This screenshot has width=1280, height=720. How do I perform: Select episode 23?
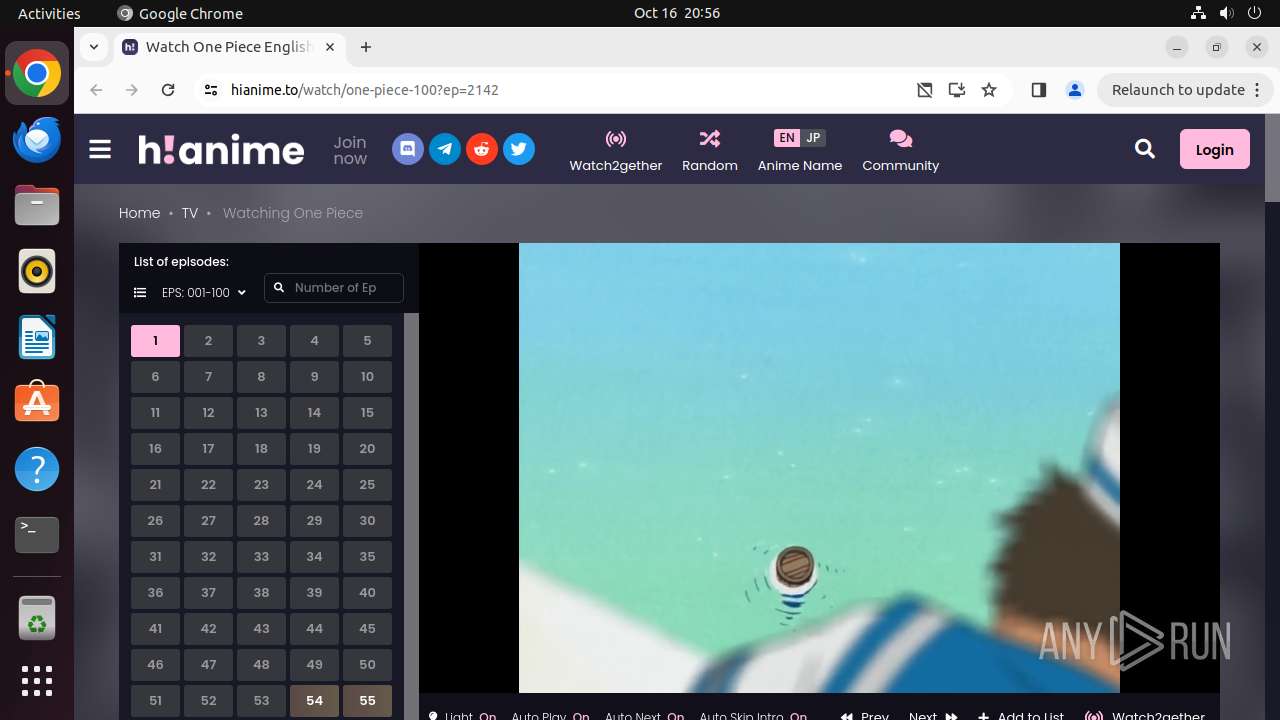tap(261, 485)
